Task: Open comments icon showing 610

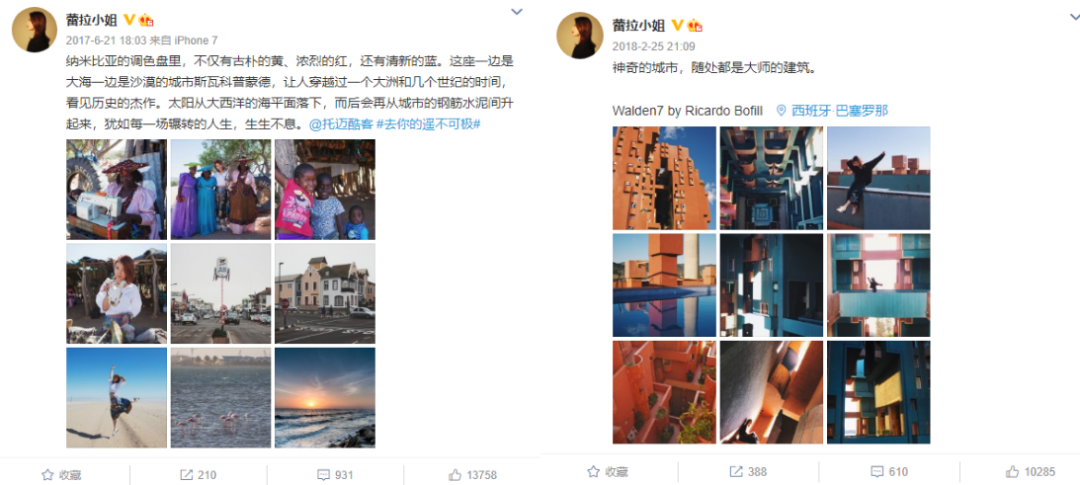Action: click(877, 472)
